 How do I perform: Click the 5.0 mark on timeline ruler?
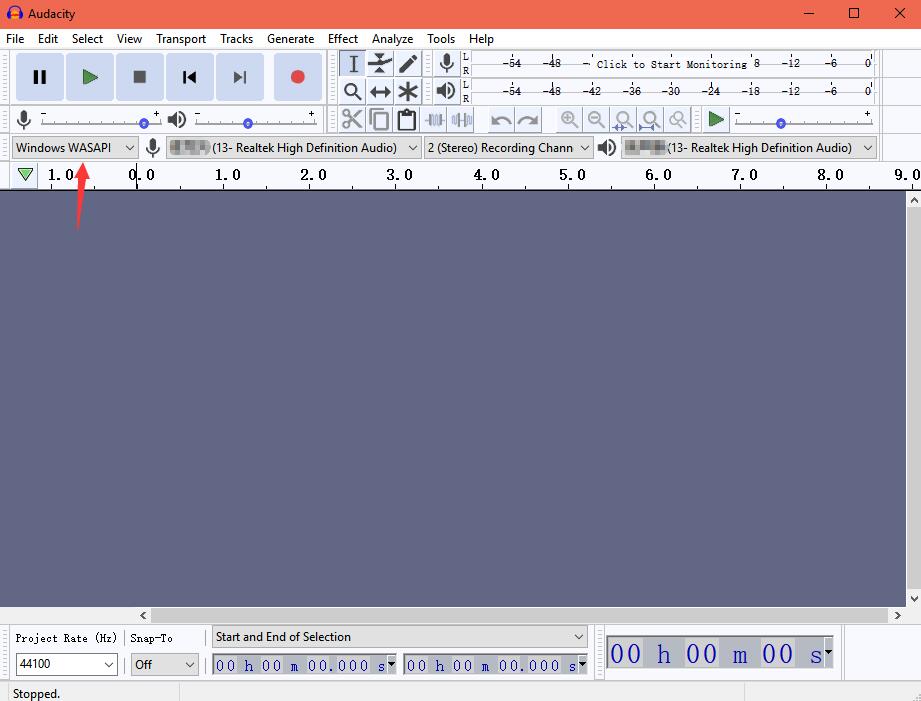click(x=573, y=175)
